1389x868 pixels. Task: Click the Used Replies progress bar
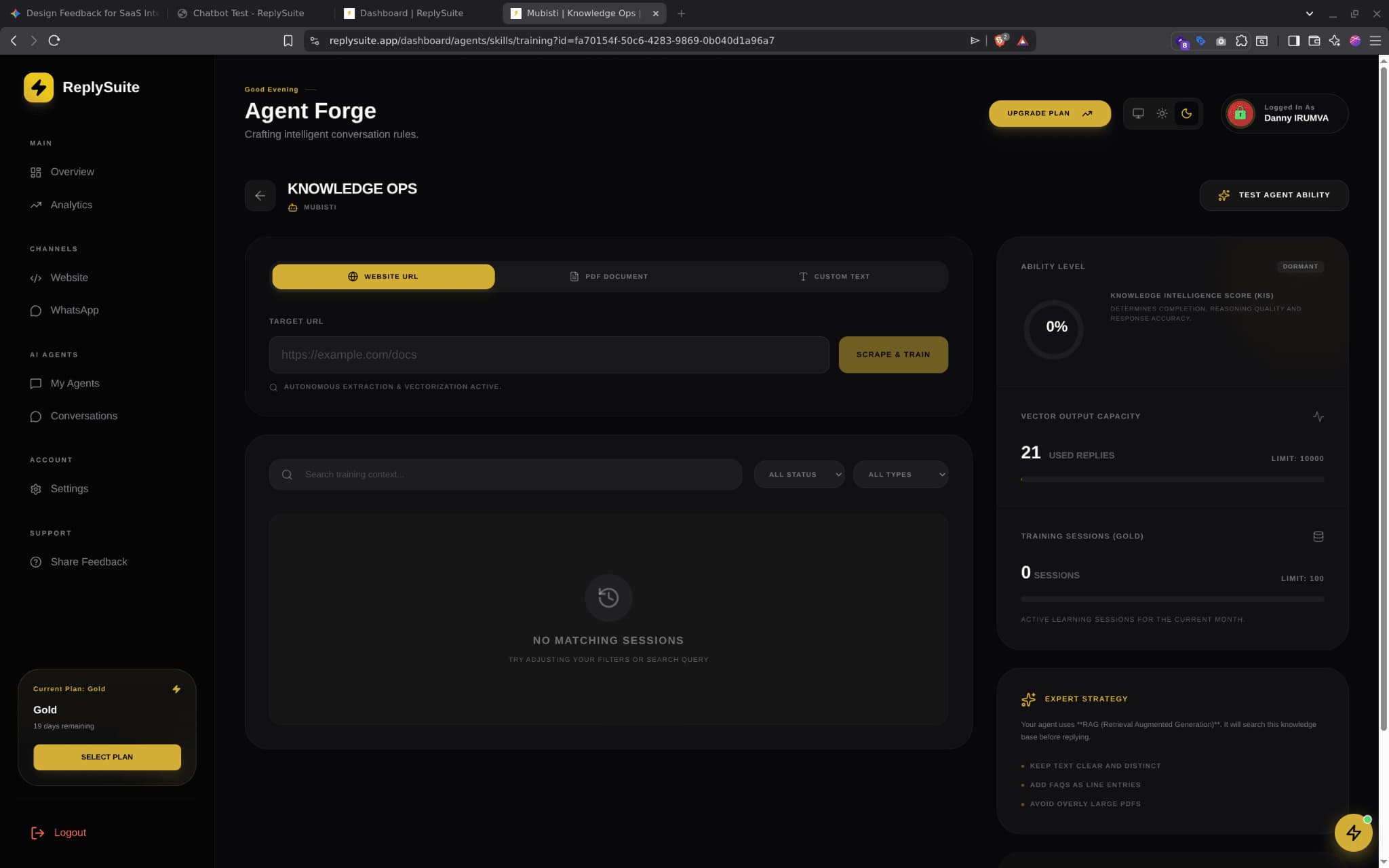[x=1172, y=479]
